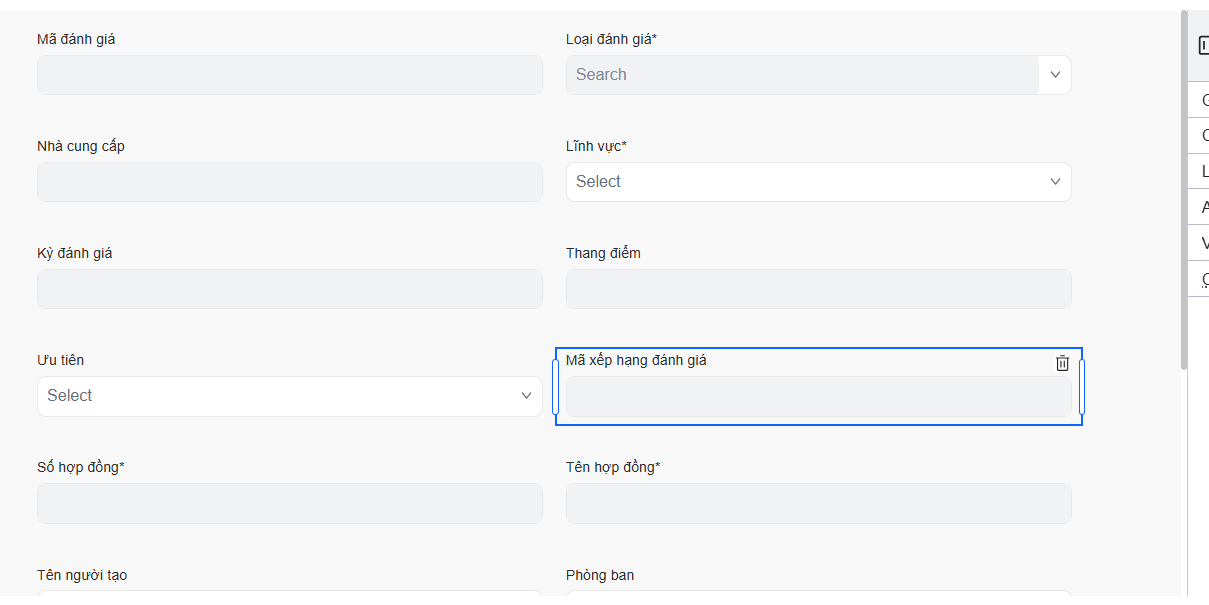Focus the Mã đánh giá input box
Viewport: 1209px width, 605px height.
click(x=289, y=75)
